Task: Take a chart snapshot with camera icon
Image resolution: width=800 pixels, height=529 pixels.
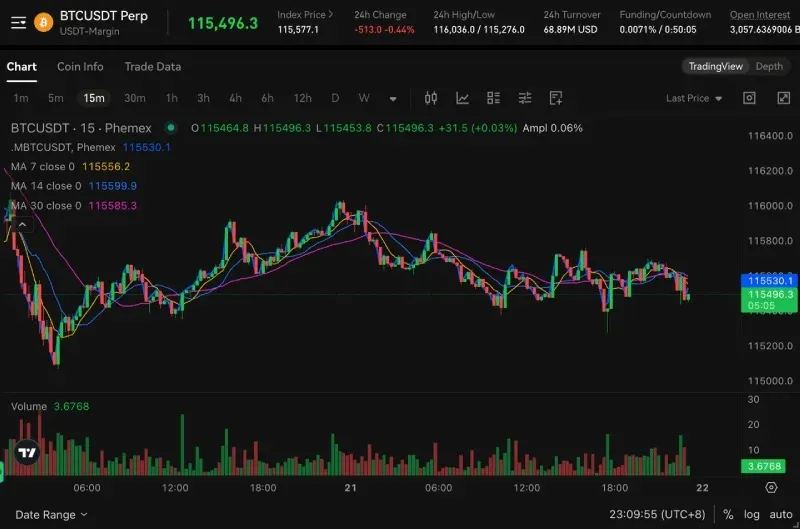Action: click(749, 98)
